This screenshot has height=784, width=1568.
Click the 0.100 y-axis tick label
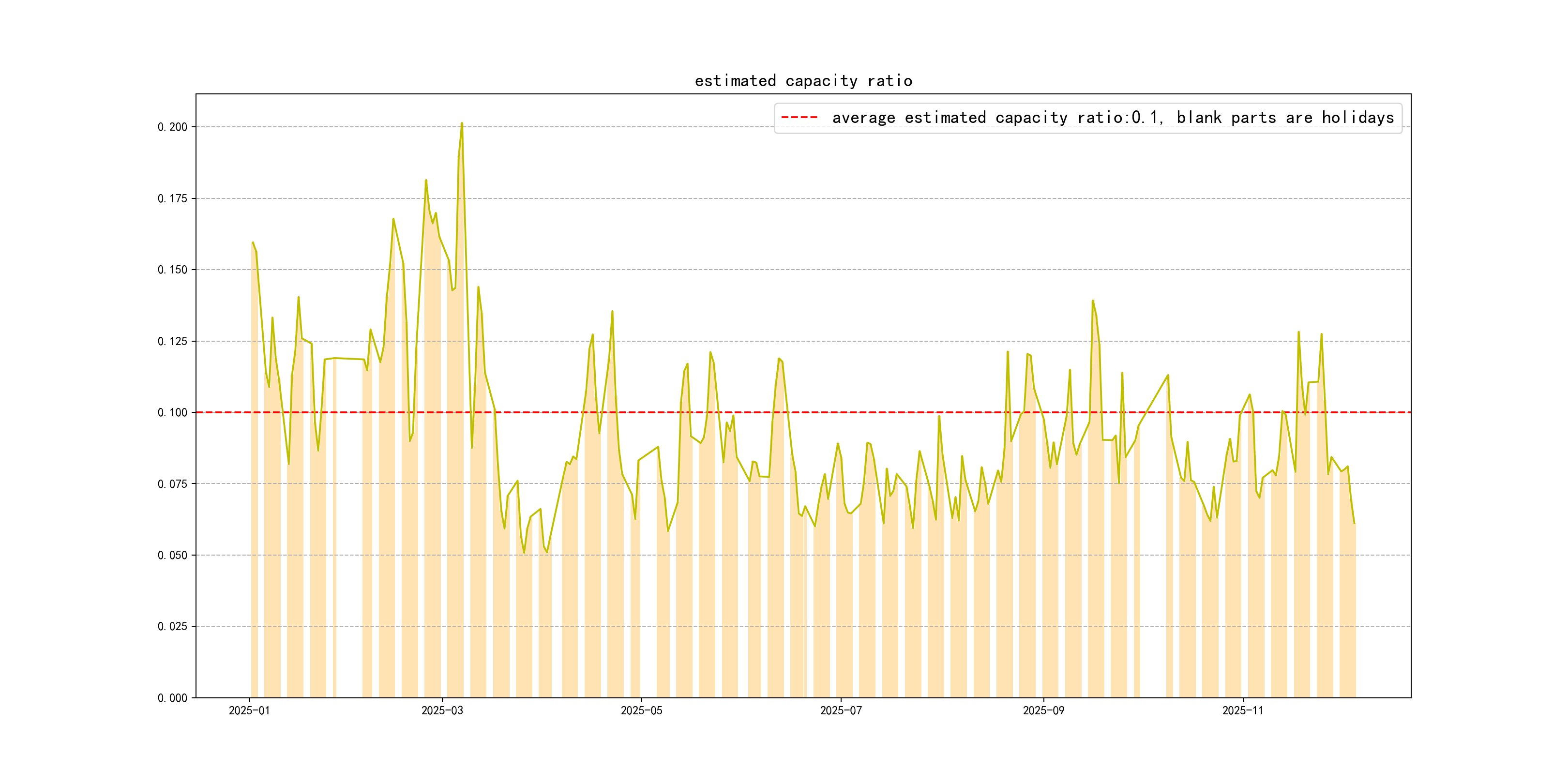pos(172,413)
